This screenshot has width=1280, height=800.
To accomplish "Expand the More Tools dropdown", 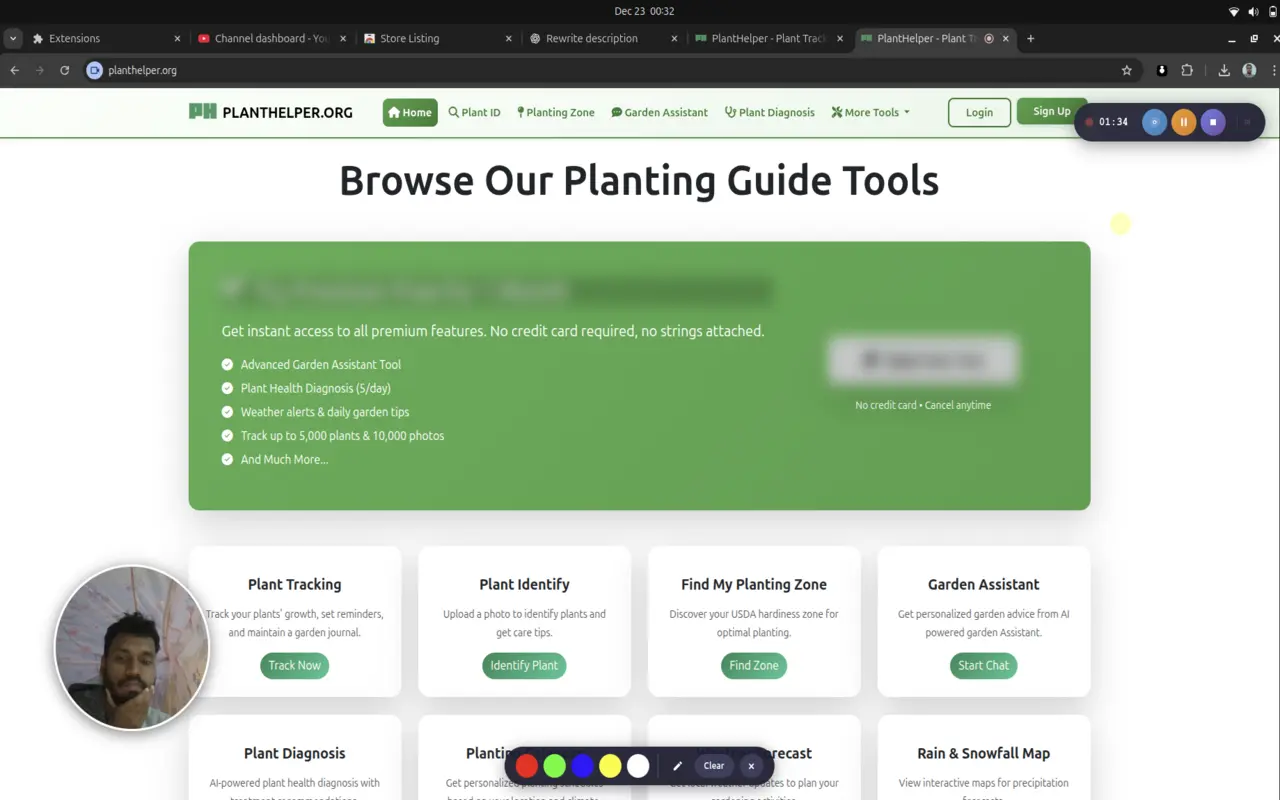I will [870, 112].
